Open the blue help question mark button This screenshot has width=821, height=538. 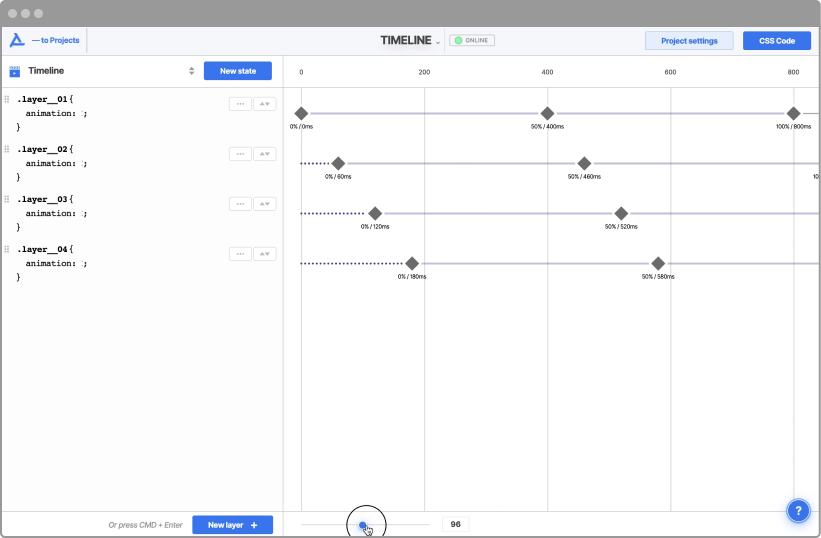point(798,510)
